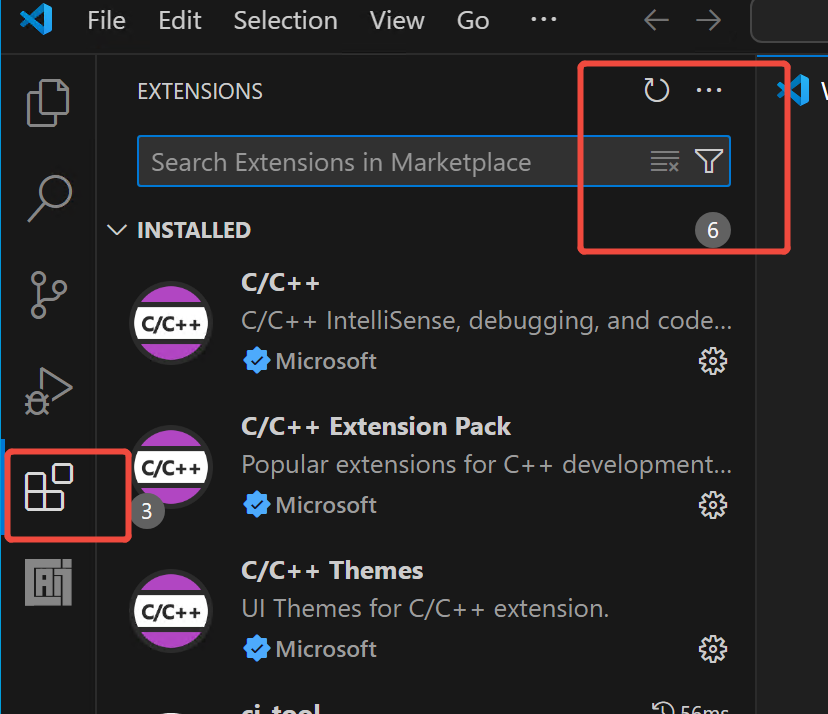Screen dimensions: 828x714
Task: Open the AI extension sidebar icon
Action: pos(50,582)
